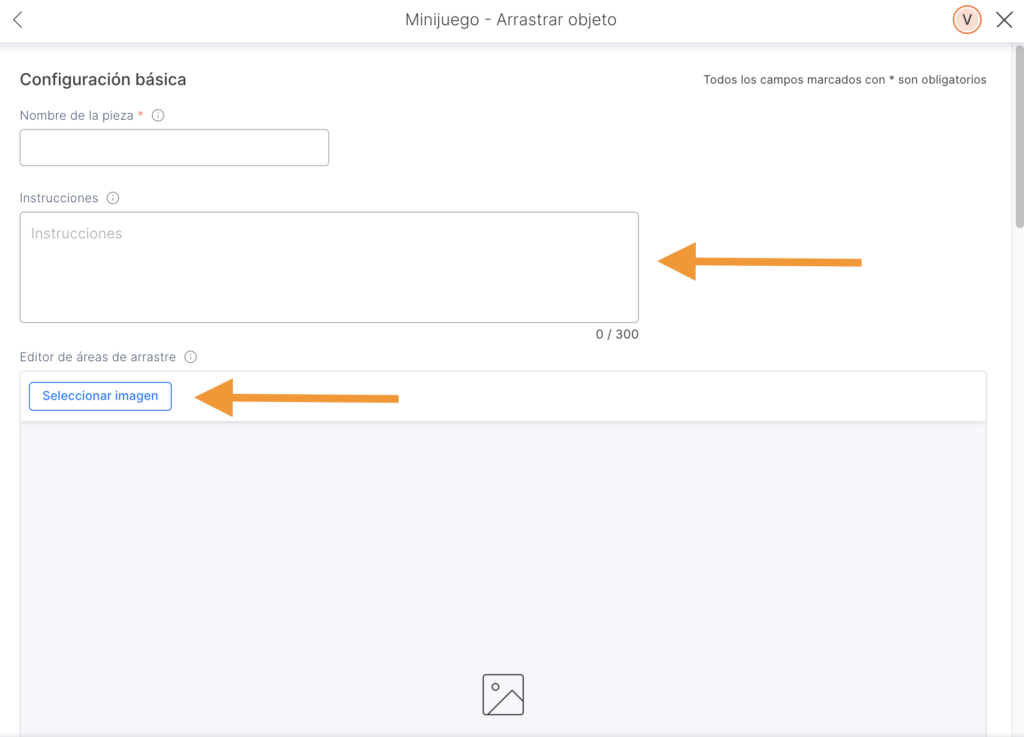Open the user avatar "V" menu

[x=967, y=20]
